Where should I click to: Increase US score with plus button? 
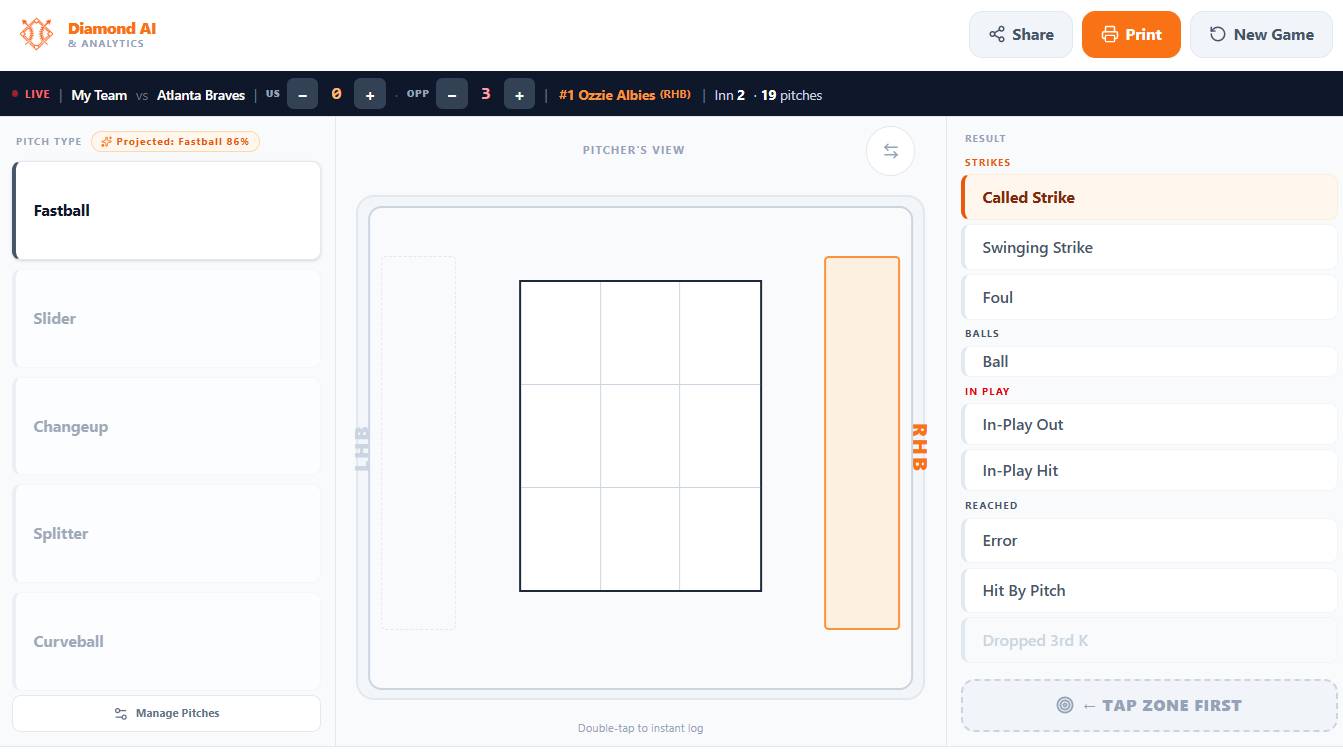[x=370, y=95]
